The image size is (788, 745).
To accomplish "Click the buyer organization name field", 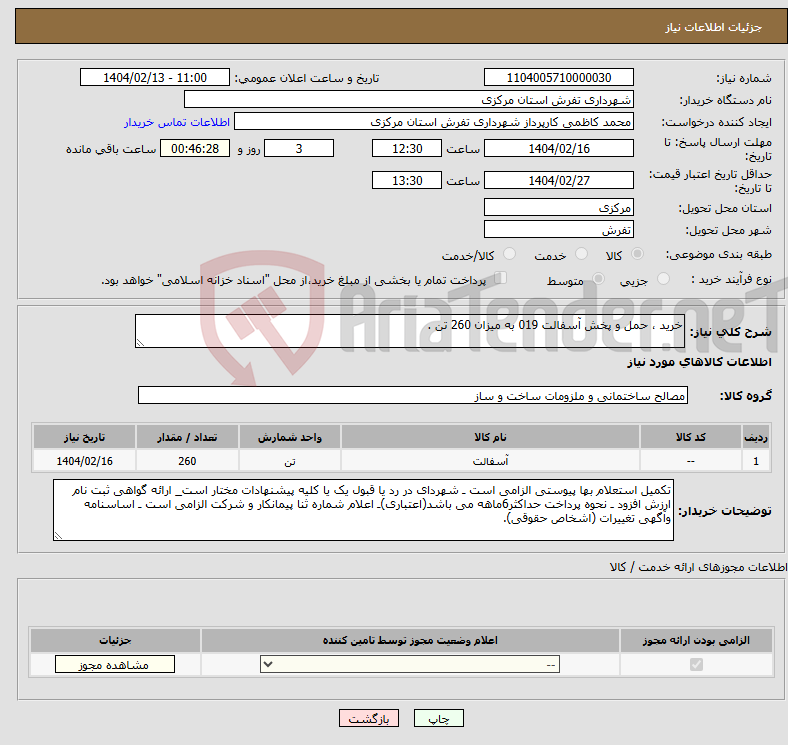I will tap(409, 99).
